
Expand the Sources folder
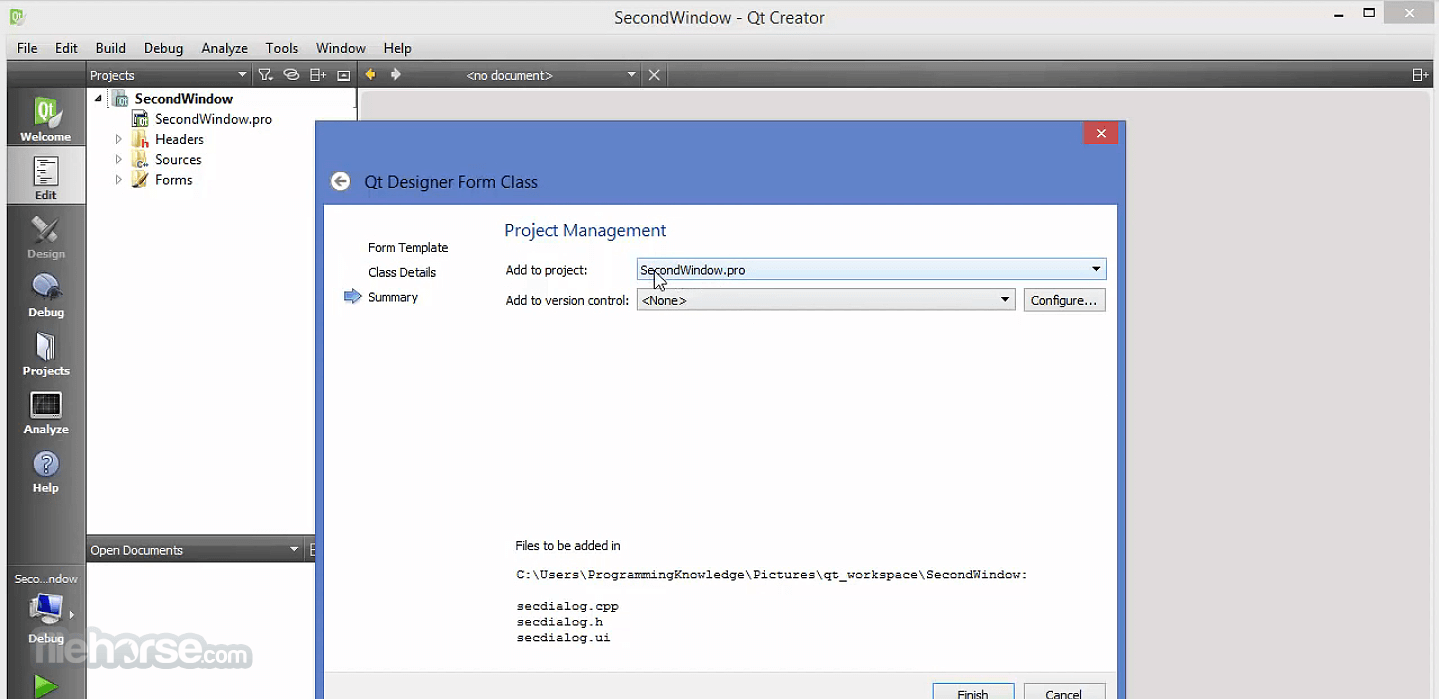coord(118,159)
